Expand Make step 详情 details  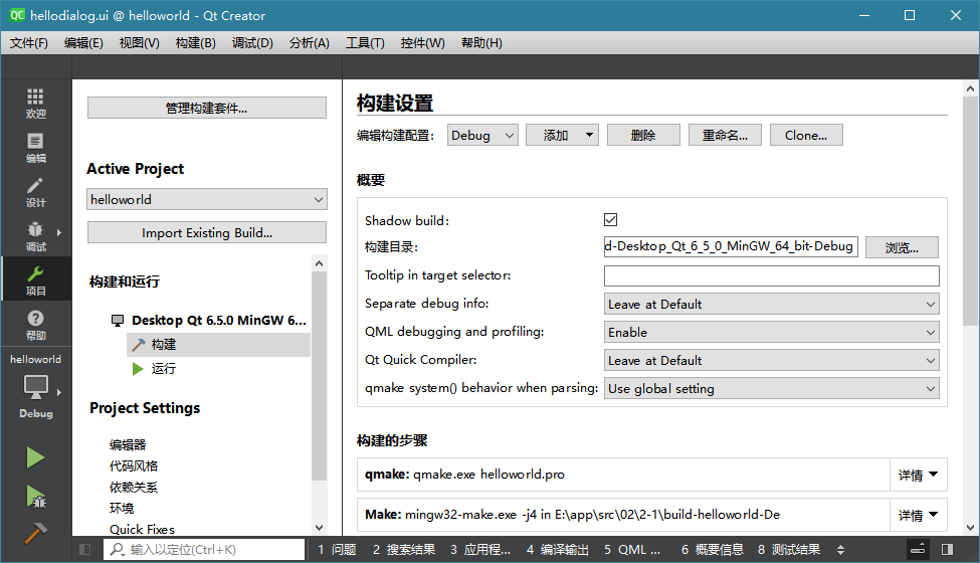coord(918,515)
